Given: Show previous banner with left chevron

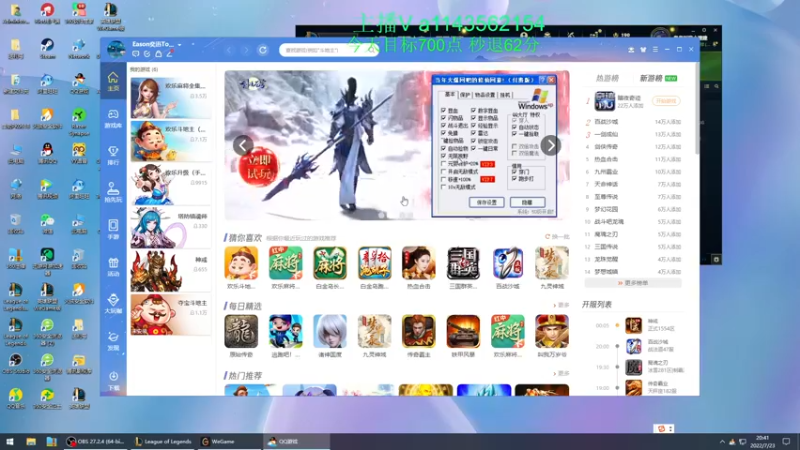Looking at the screenshot, I should [x=243, y=145].
